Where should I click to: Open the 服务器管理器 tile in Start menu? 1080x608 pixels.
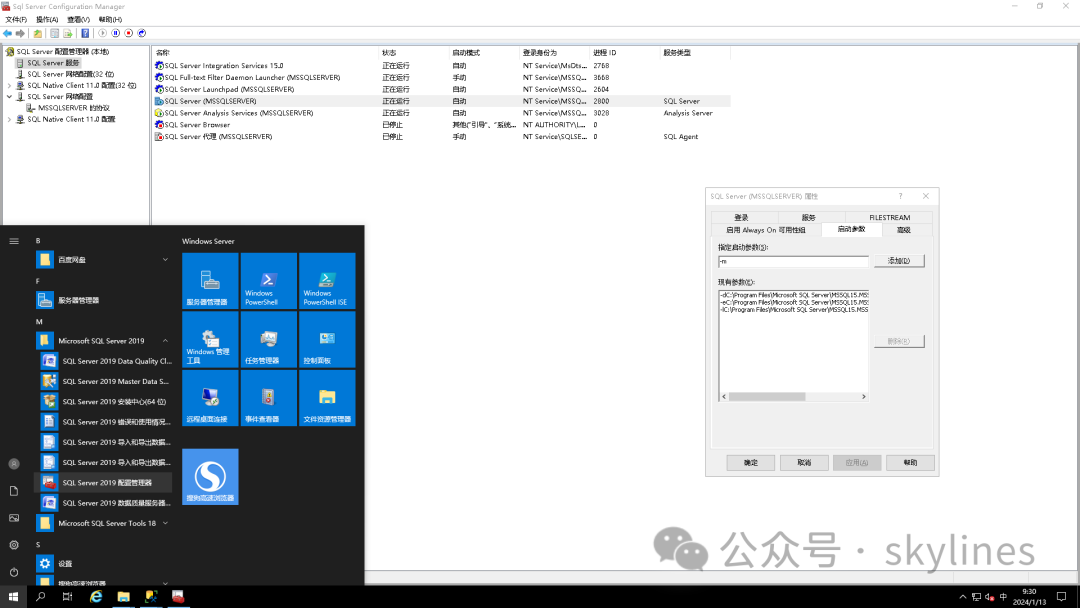[x=210, y=281]
